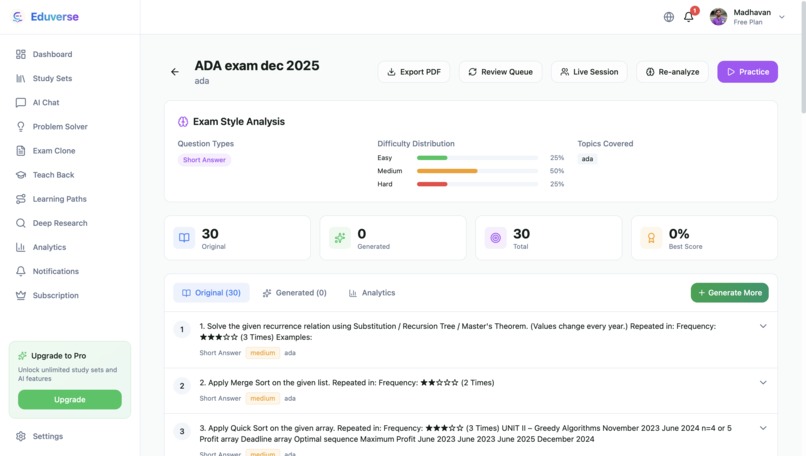This screenshot has height=456, width=806.
Task: Open AI Chat in the sidebar
Action: coord(70,102)
